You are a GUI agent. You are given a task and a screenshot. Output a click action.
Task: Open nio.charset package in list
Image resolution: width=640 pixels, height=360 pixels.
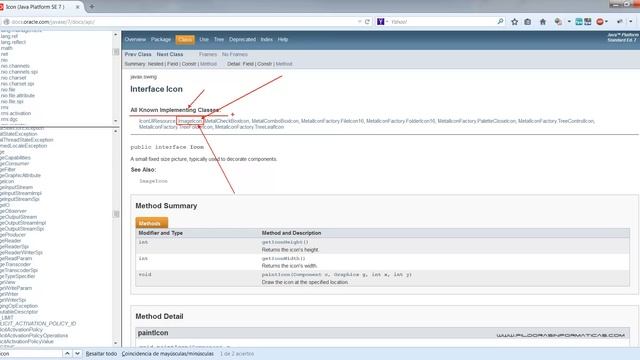coord(13,78)
